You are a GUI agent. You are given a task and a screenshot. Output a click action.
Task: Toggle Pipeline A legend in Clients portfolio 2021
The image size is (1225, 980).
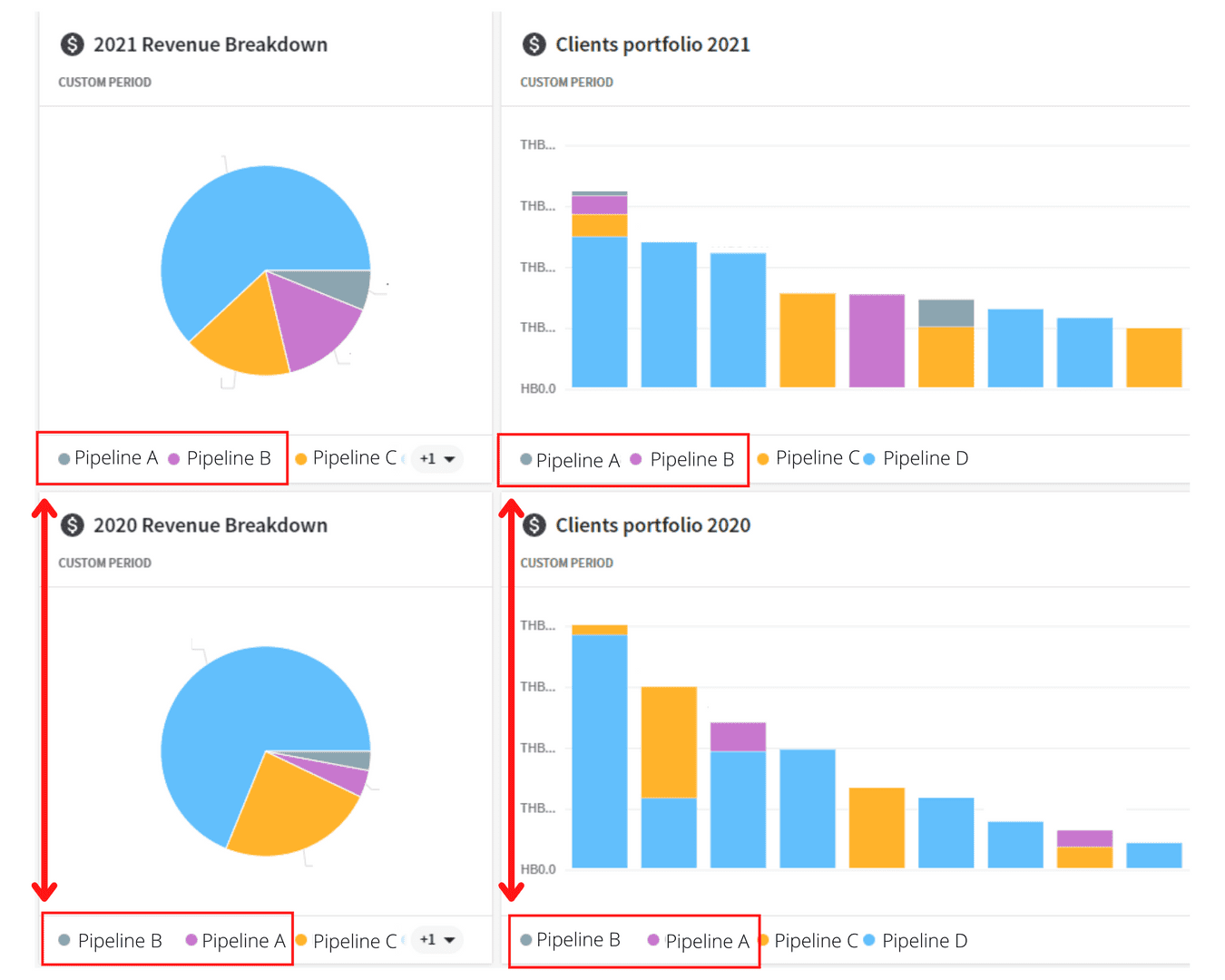pyautogui.click(x=570, y=460)
